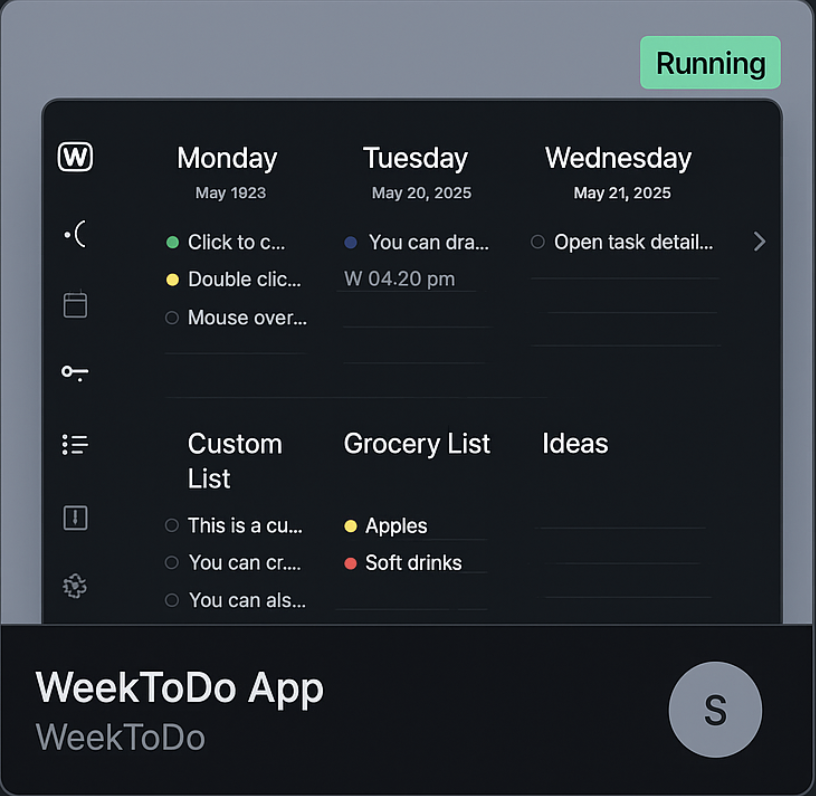816x796 pixels.
Task: Click the key icon in sidebar
Action: [75, 373]
